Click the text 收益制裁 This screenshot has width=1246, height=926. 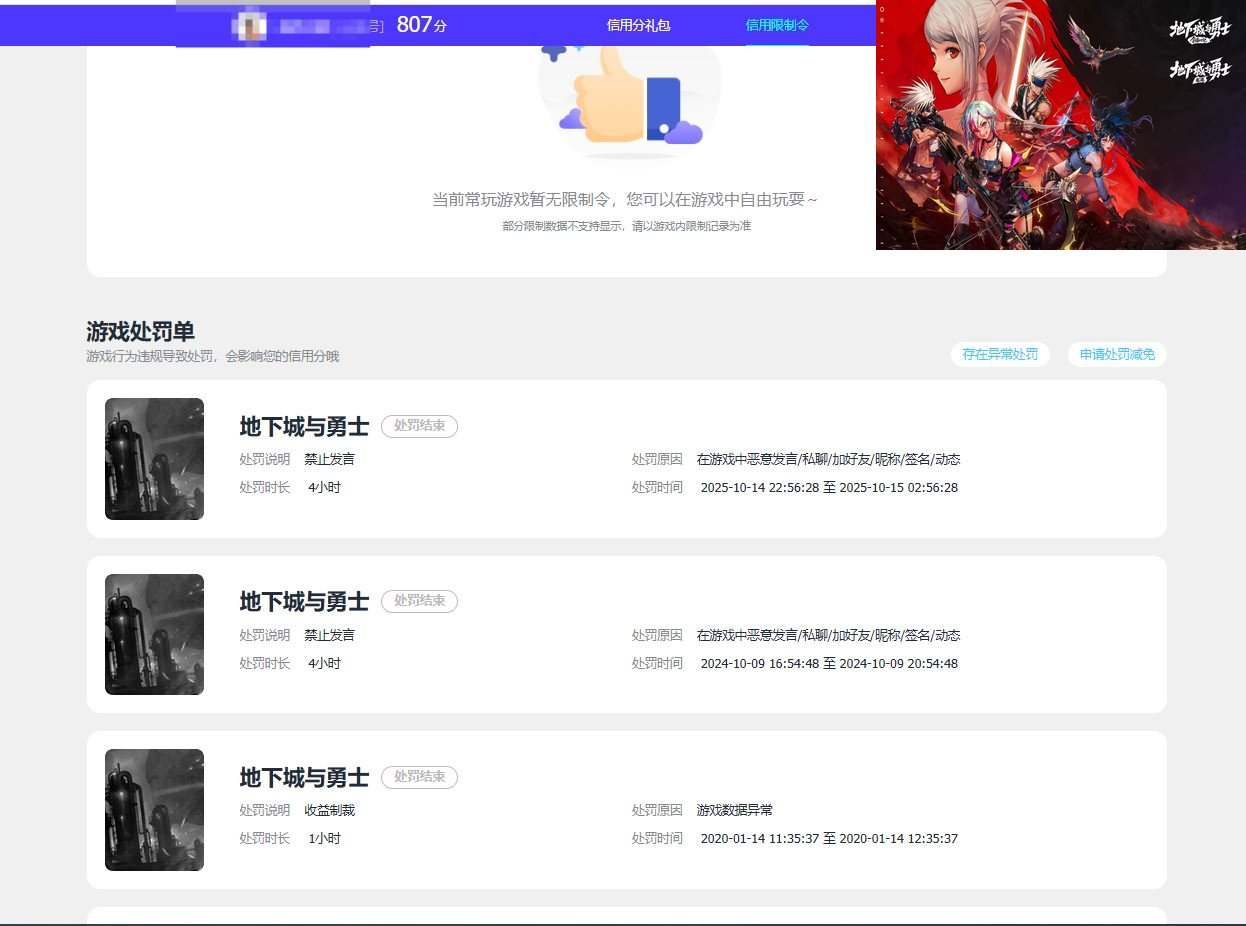330,810
